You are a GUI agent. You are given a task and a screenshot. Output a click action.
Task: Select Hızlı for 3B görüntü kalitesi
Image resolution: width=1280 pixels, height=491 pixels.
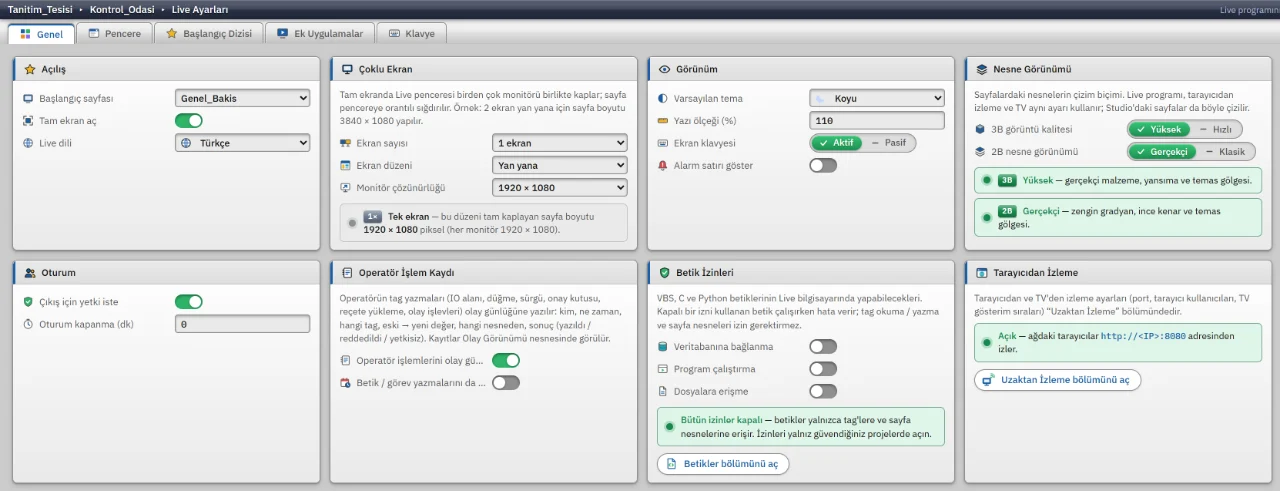pyautogui.click(x=1215, y=130)
